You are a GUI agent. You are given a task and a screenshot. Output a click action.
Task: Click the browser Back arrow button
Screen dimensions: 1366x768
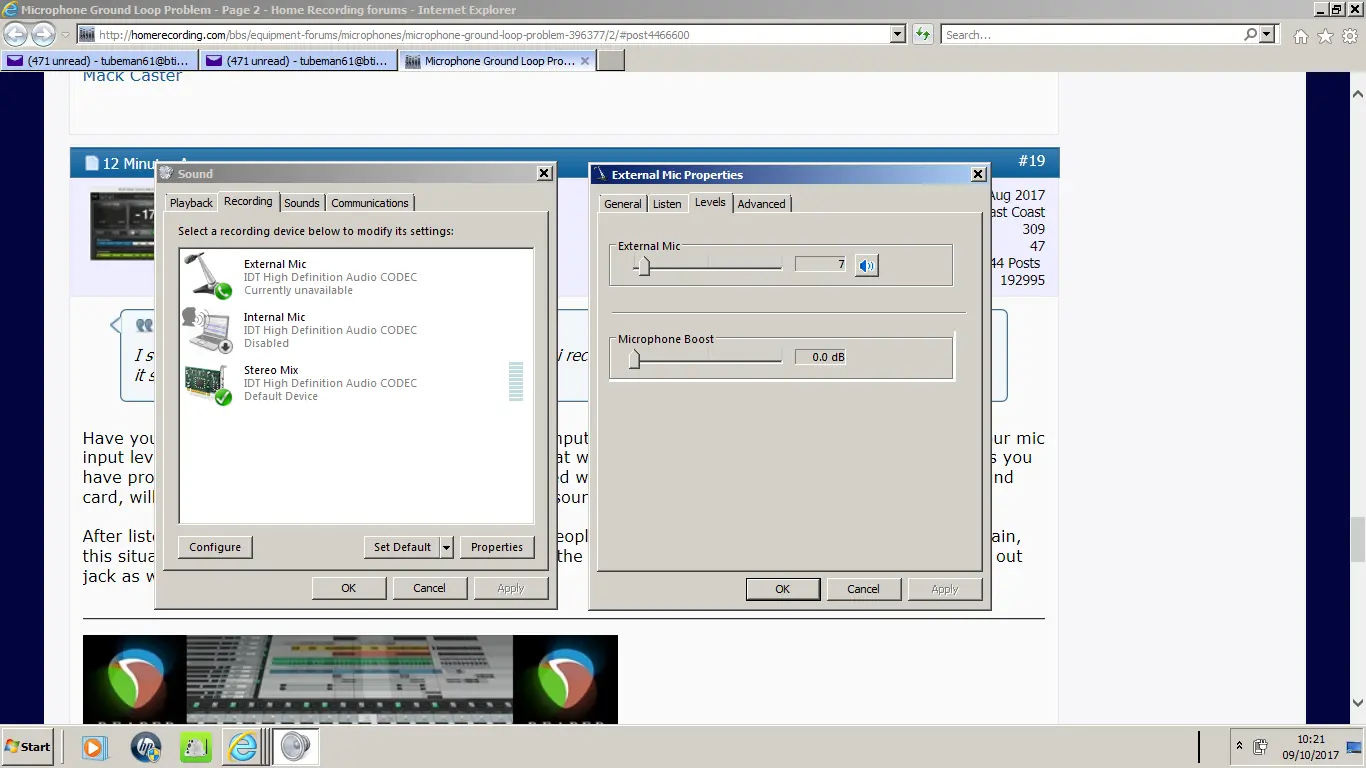16,35
